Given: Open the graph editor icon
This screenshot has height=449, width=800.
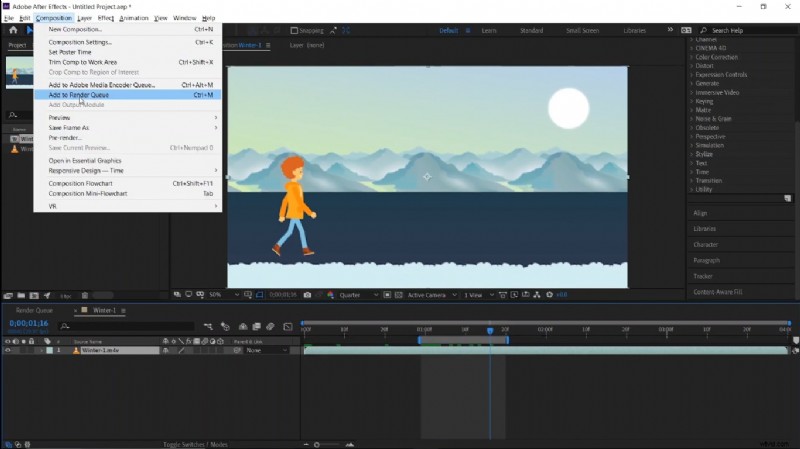Looking at the screenshot, I should point(288,327).
